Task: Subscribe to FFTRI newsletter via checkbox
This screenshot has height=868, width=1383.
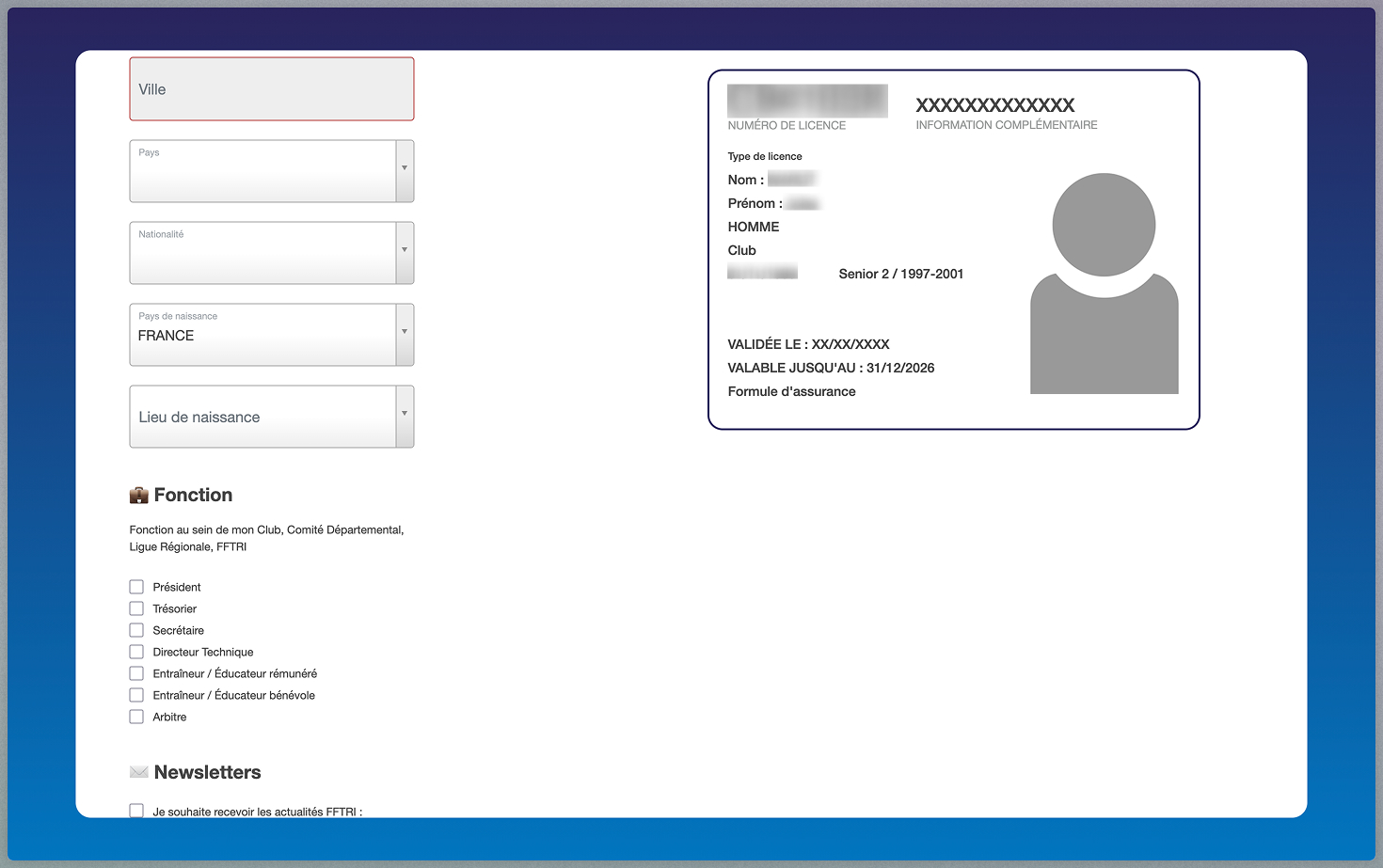Action: pos(136,811)
